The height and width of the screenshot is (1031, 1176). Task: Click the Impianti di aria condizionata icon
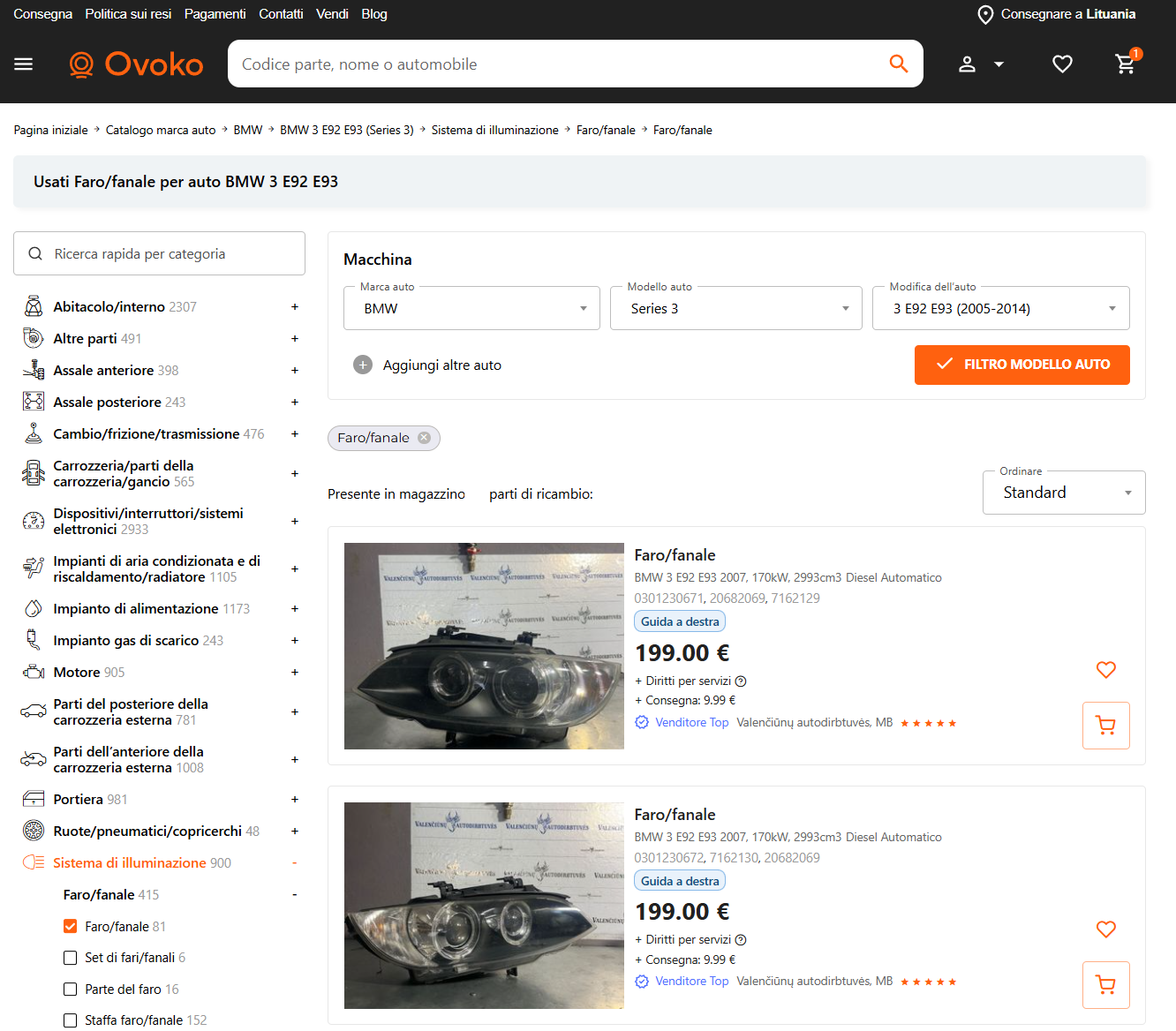[x=34, y=569]
